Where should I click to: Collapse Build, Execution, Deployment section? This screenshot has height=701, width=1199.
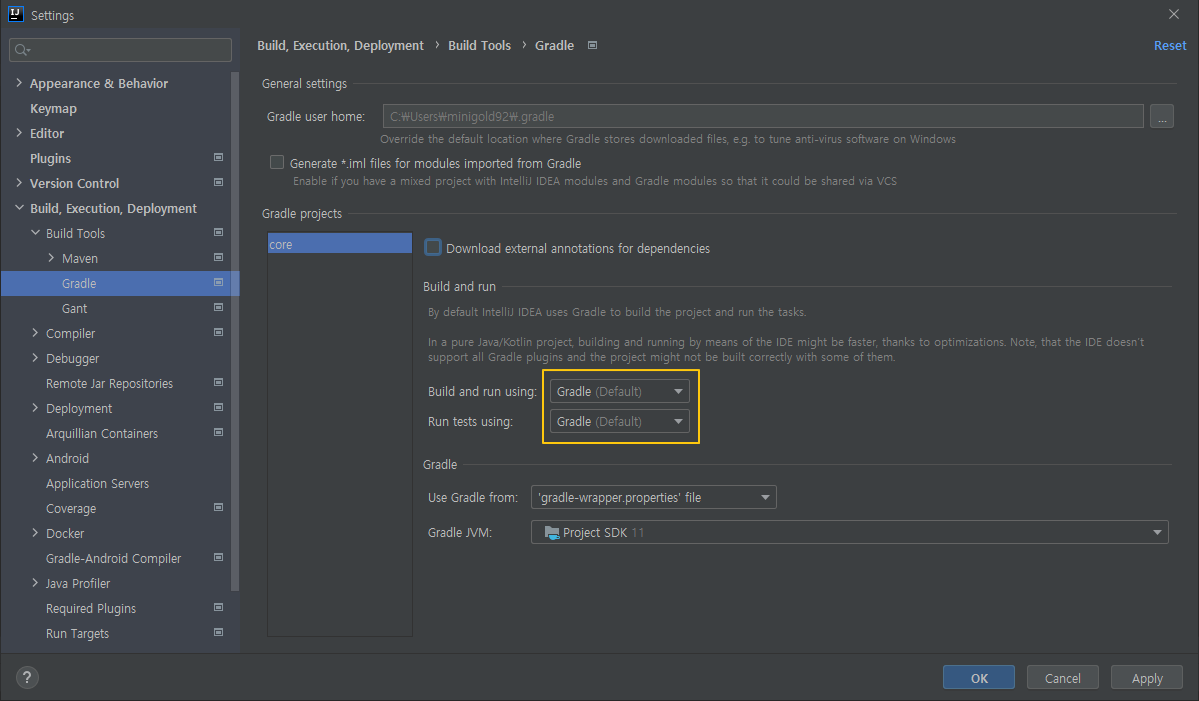click(19, 208)
